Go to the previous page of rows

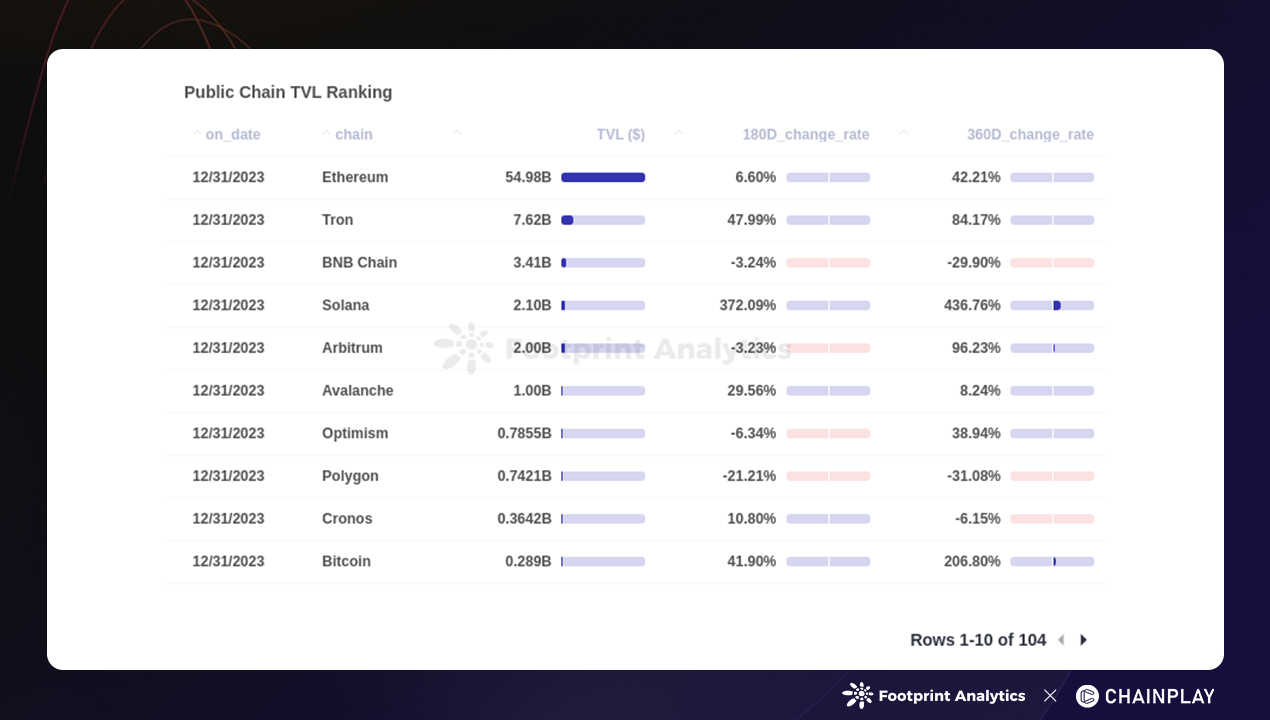tap(1061, 640)
